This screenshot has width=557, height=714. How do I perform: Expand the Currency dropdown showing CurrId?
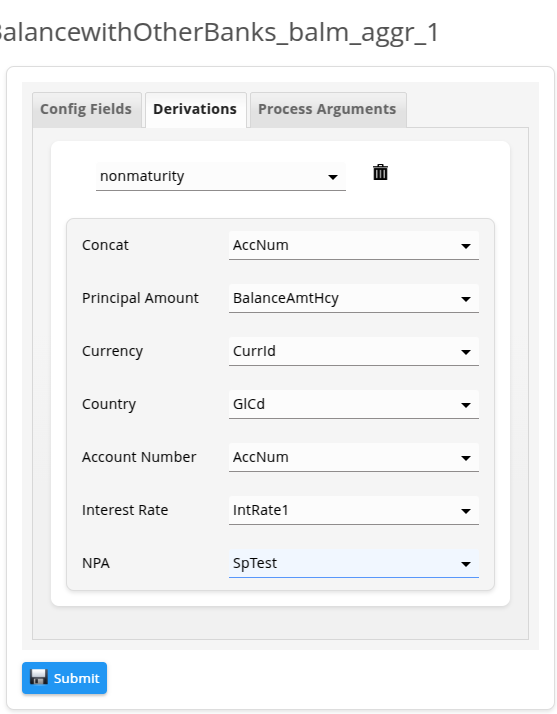[x=354, y=351]
